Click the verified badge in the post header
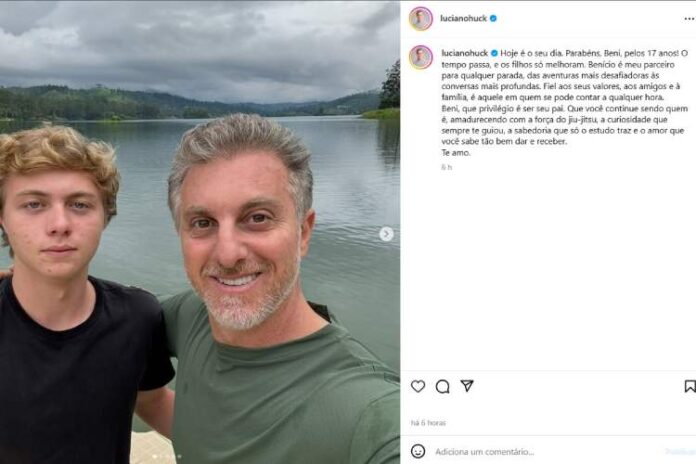The height and width of the screenshot is (464, 696). coord(494,18)
